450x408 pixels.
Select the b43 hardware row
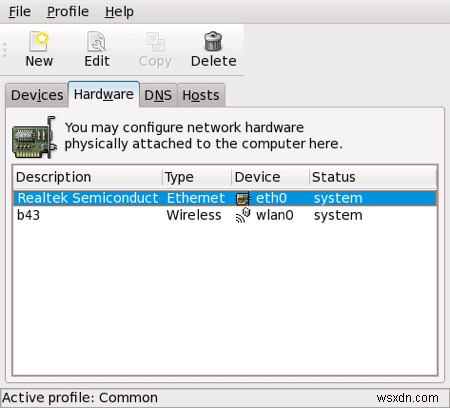click(x=225, y=215)
